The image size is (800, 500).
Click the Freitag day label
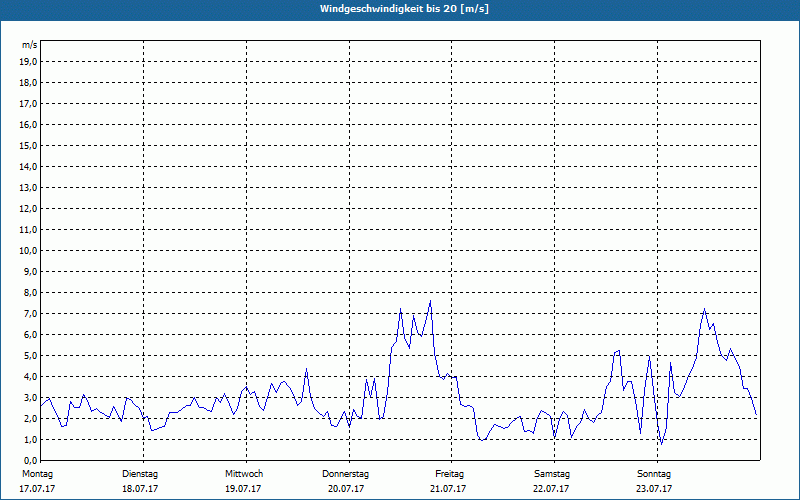(449, 474)
